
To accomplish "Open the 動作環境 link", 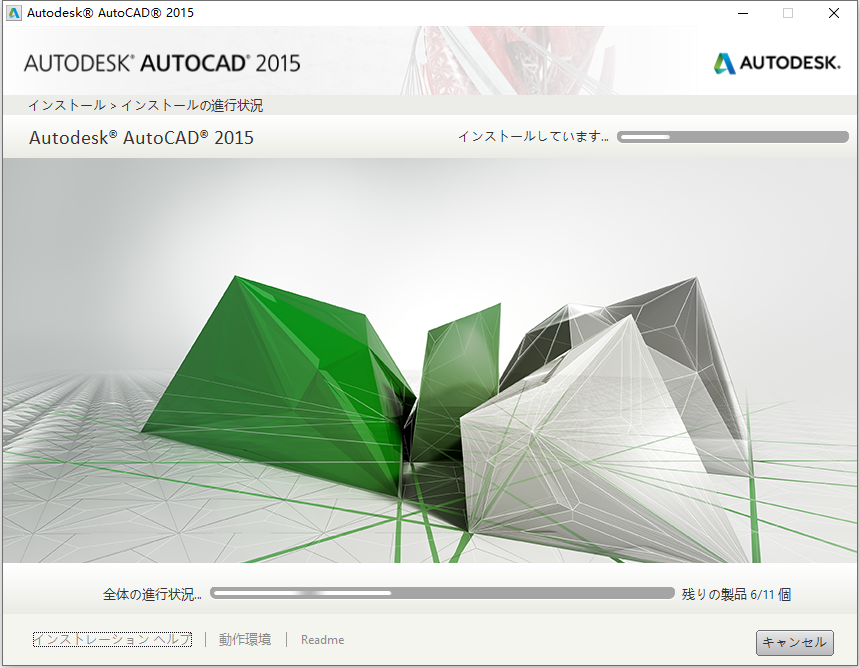I will tap(245, 639).
